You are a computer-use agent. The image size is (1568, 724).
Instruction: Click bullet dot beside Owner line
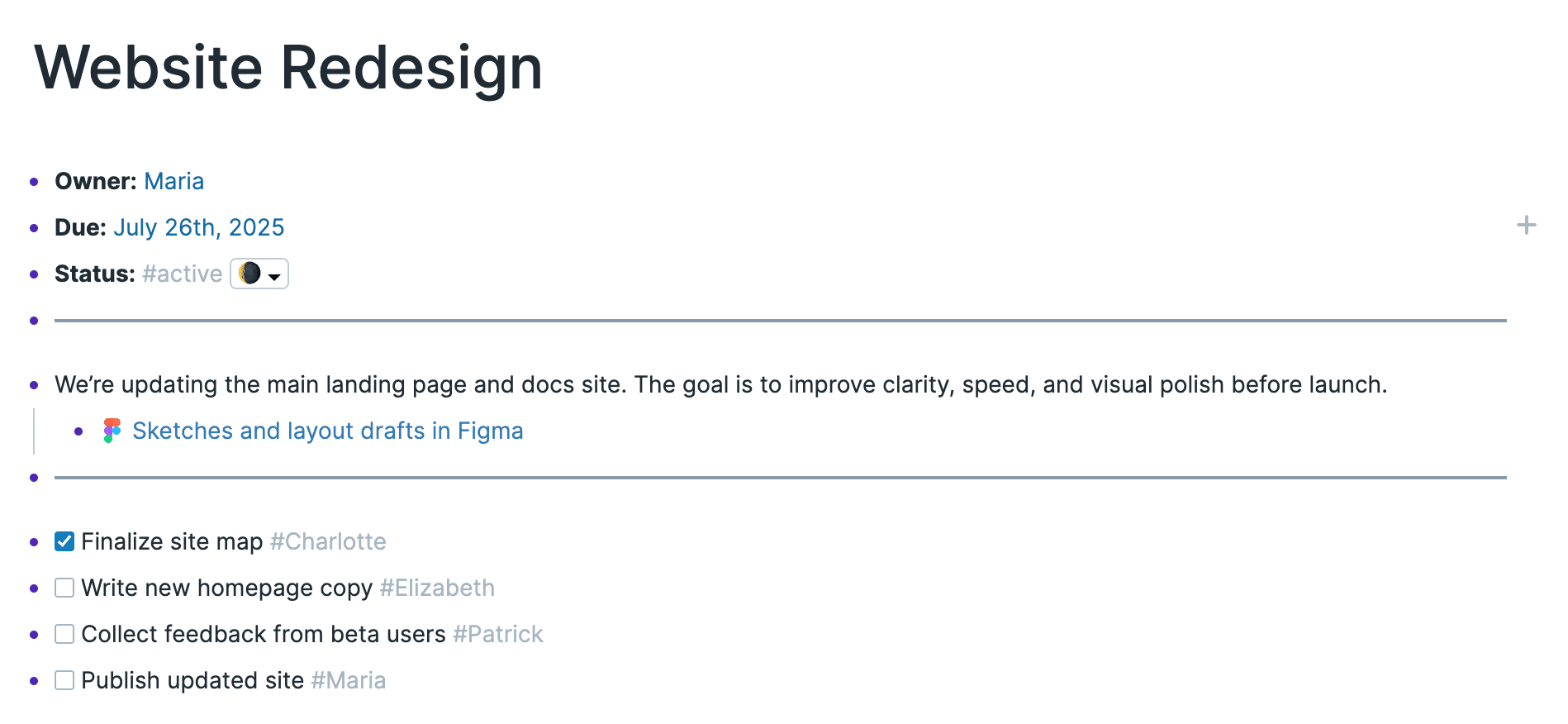[x=34, y=182]
